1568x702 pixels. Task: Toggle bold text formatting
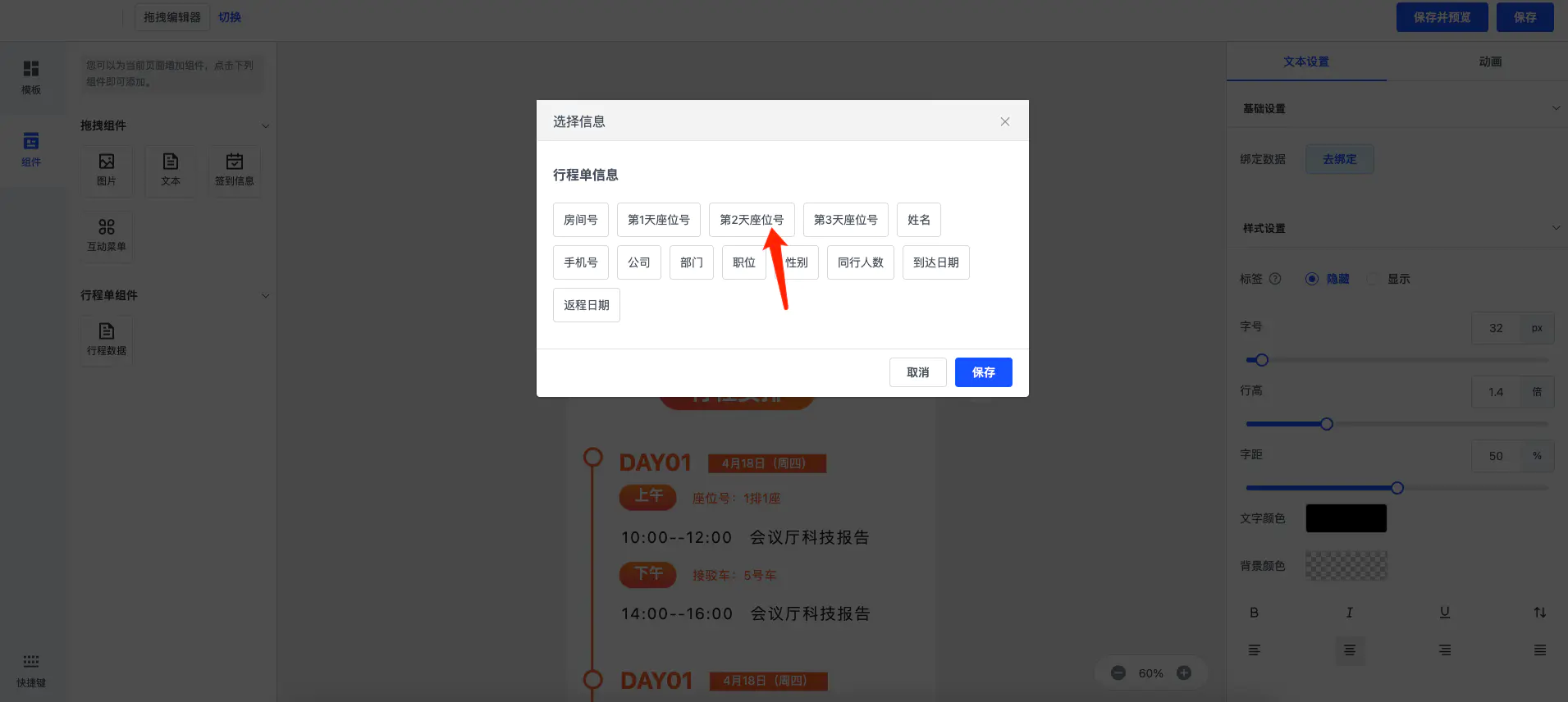click(x=1254, y=613)
